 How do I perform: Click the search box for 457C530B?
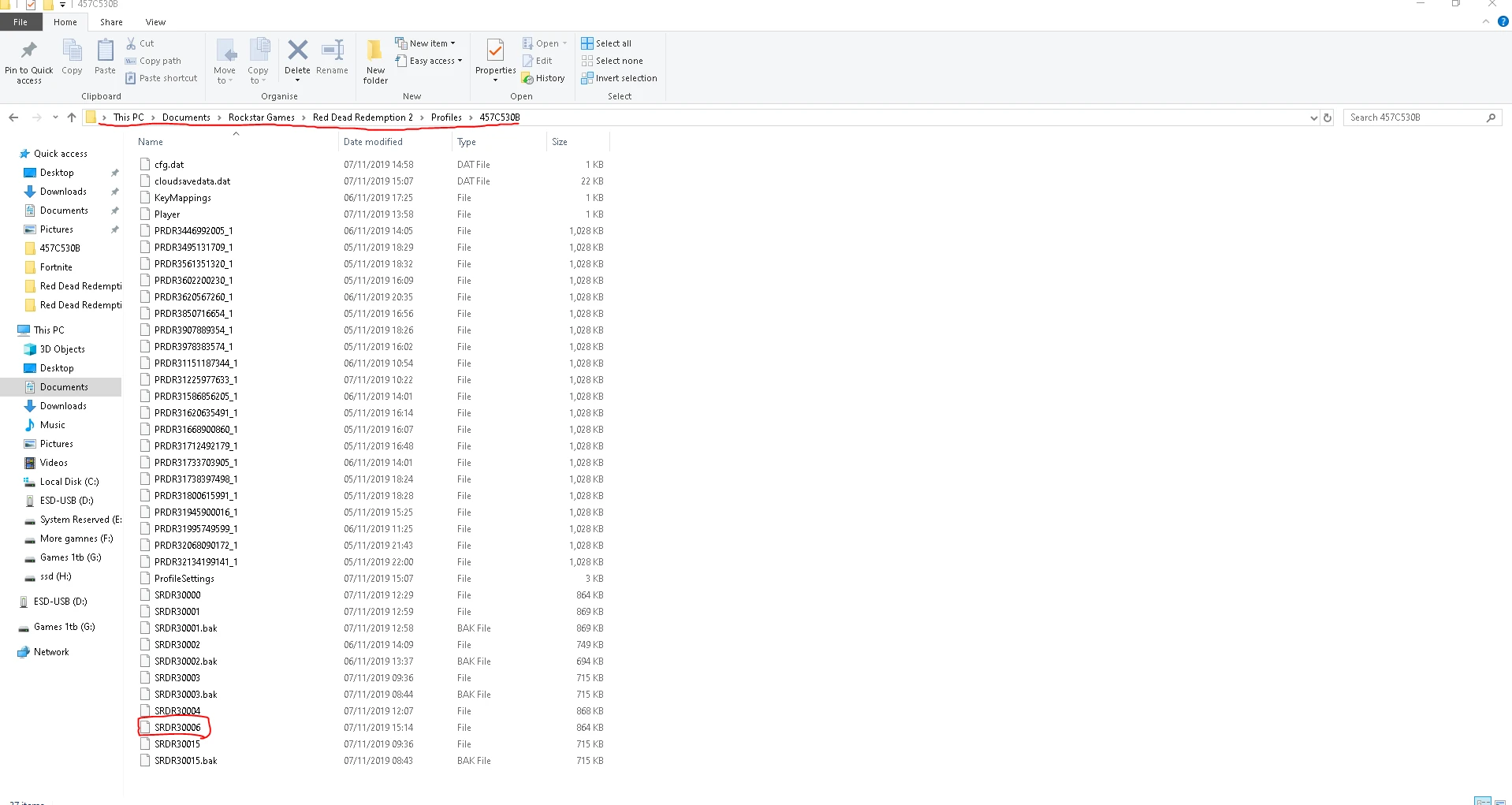(x=1414, y=117)
